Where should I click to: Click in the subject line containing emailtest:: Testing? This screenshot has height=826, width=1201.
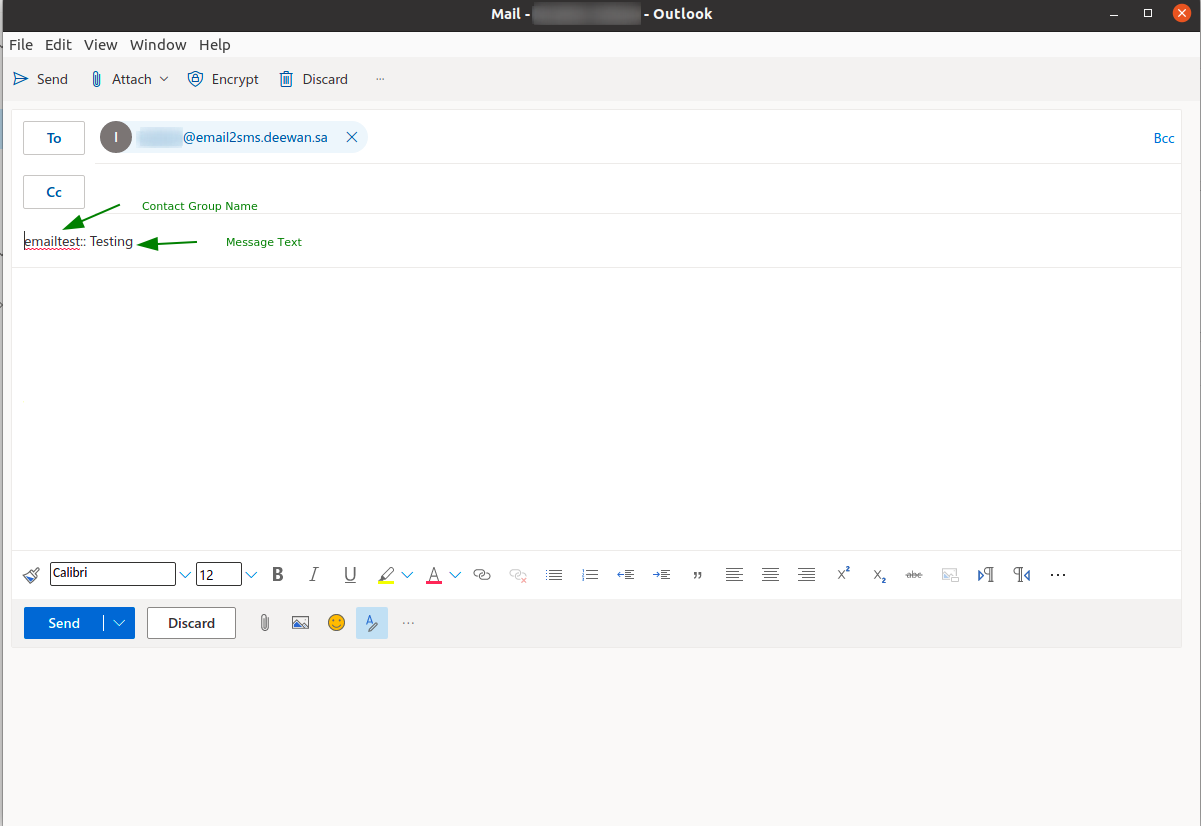click(x=598, y=242)
